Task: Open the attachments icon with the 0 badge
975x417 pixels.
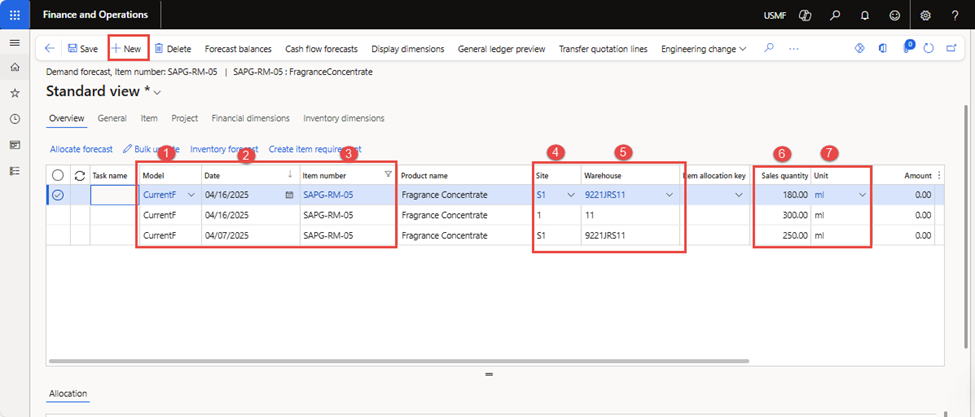Action: (x=907, y=47)
